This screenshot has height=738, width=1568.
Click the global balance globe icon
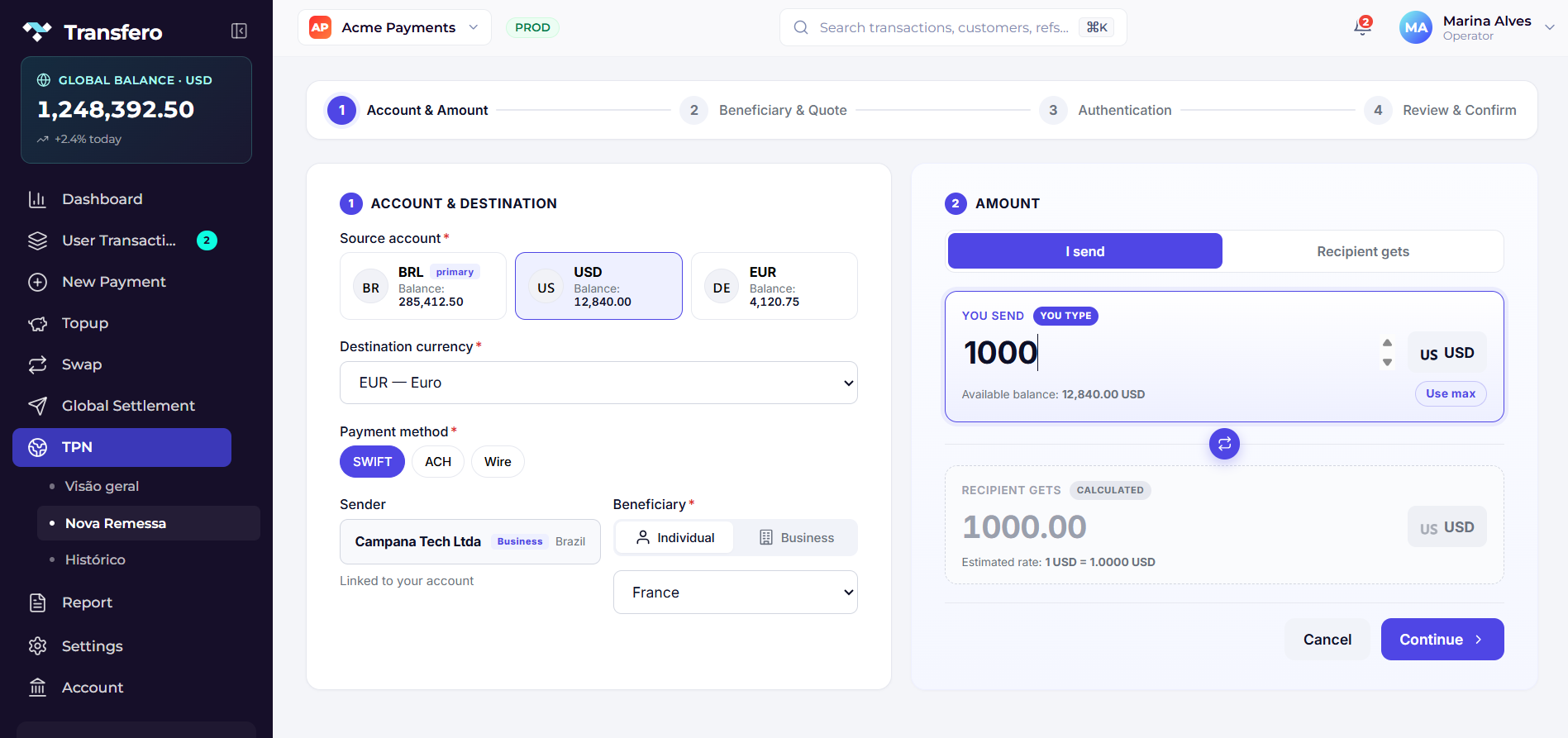click(44, 80)
